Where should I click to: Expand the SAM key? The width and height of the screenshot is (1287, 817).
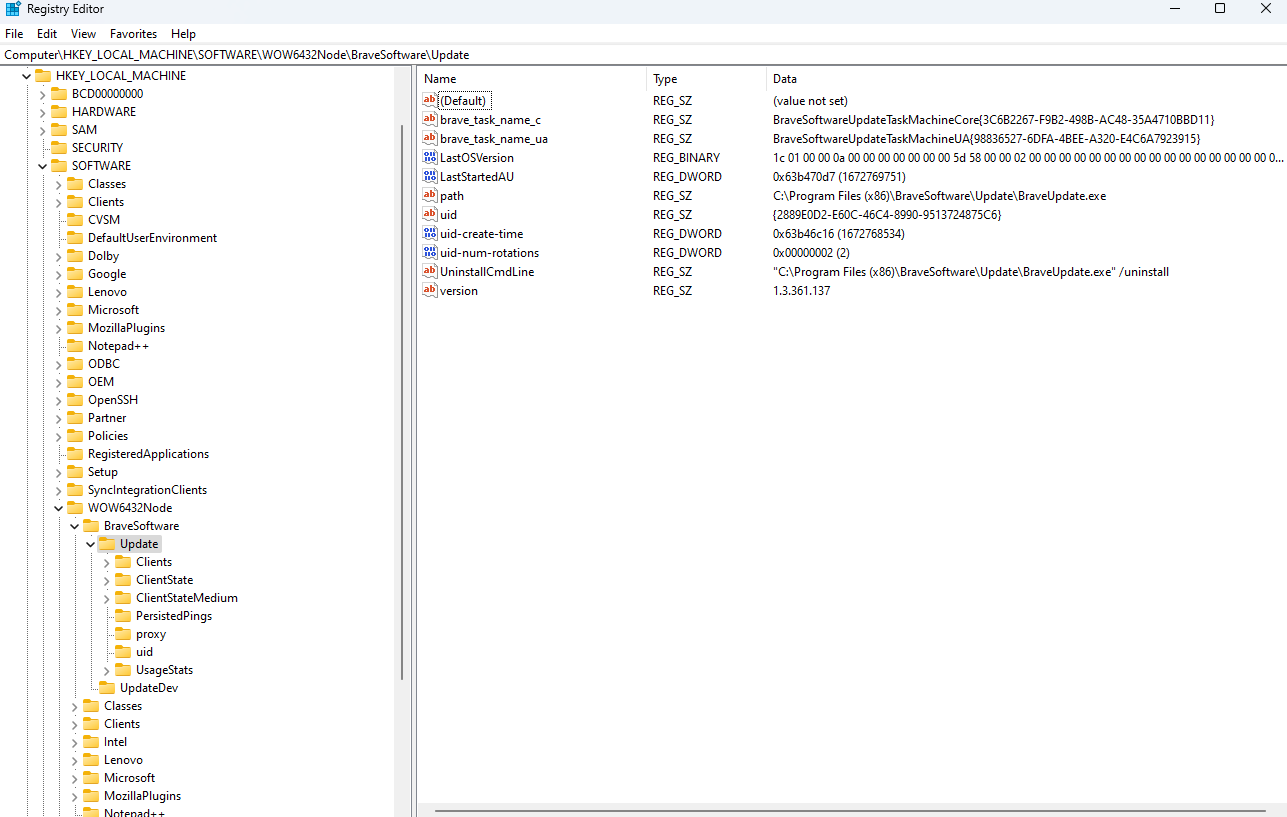[42, 130]
